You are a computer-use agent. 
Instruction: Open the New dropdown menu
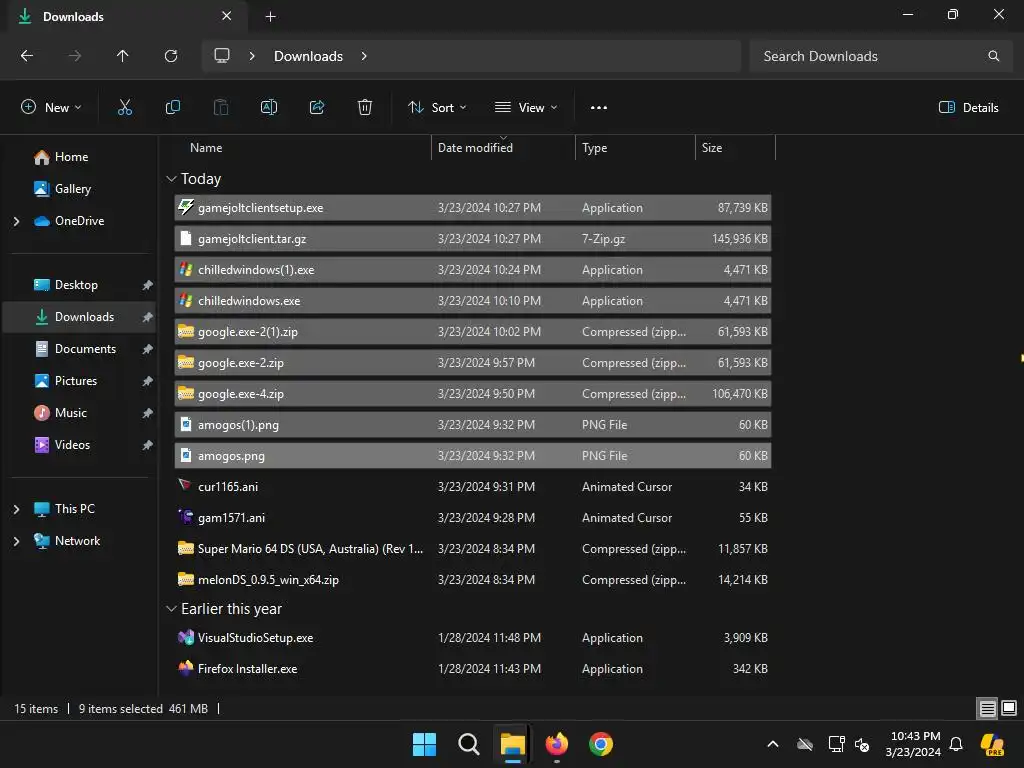point(52,108)
